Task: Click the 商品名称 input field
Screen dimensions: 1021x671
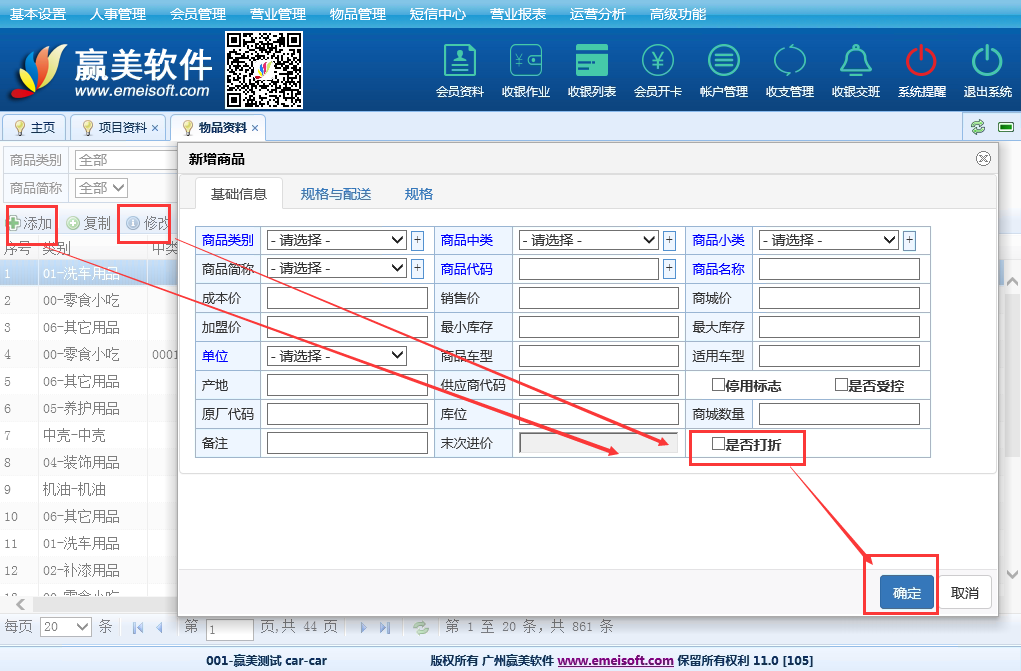Action: click(x=839, y=269)
